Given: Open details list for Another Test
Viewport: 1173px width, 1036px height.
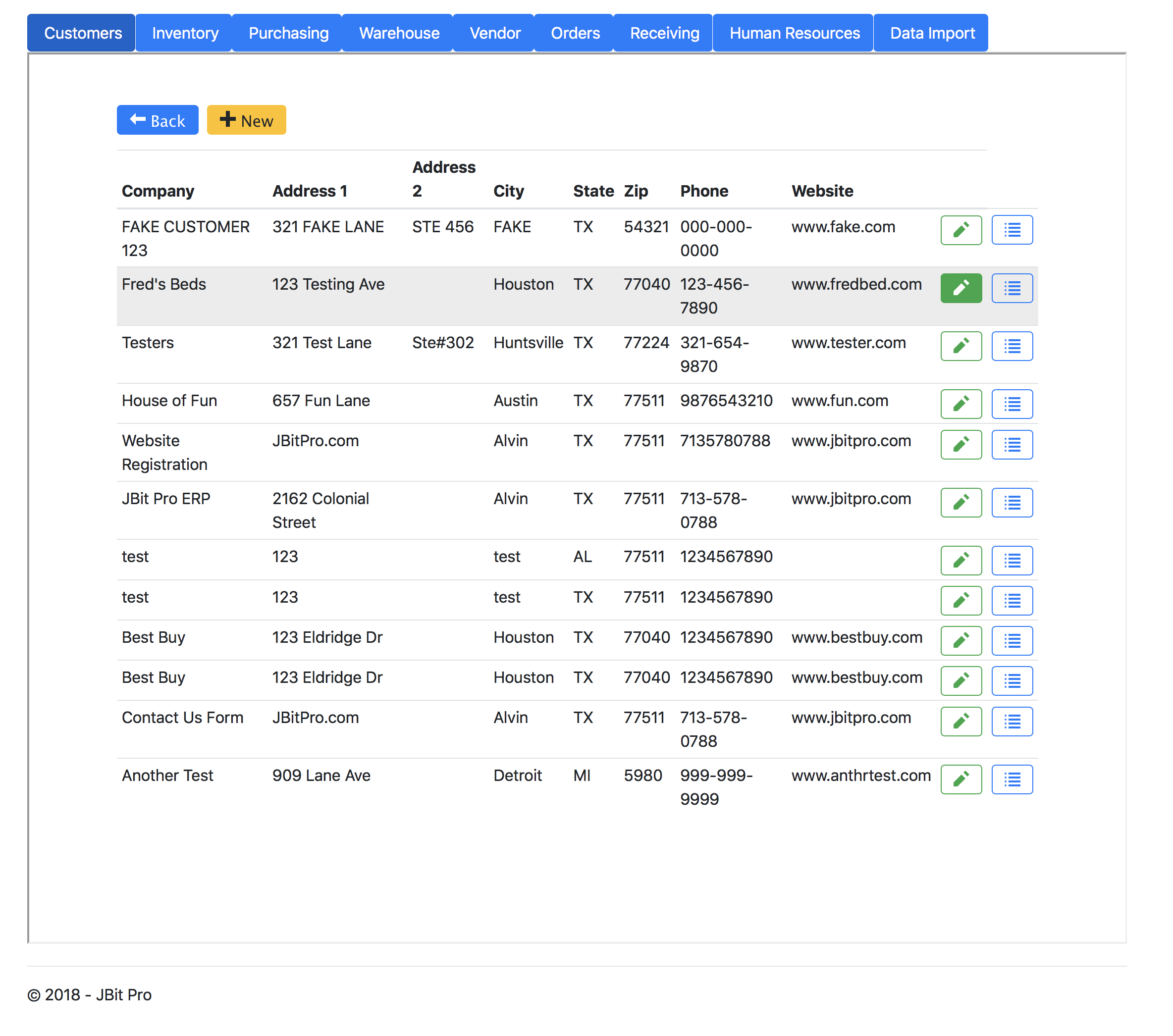Looking at the screenshot, I should tap(1013, 779).
